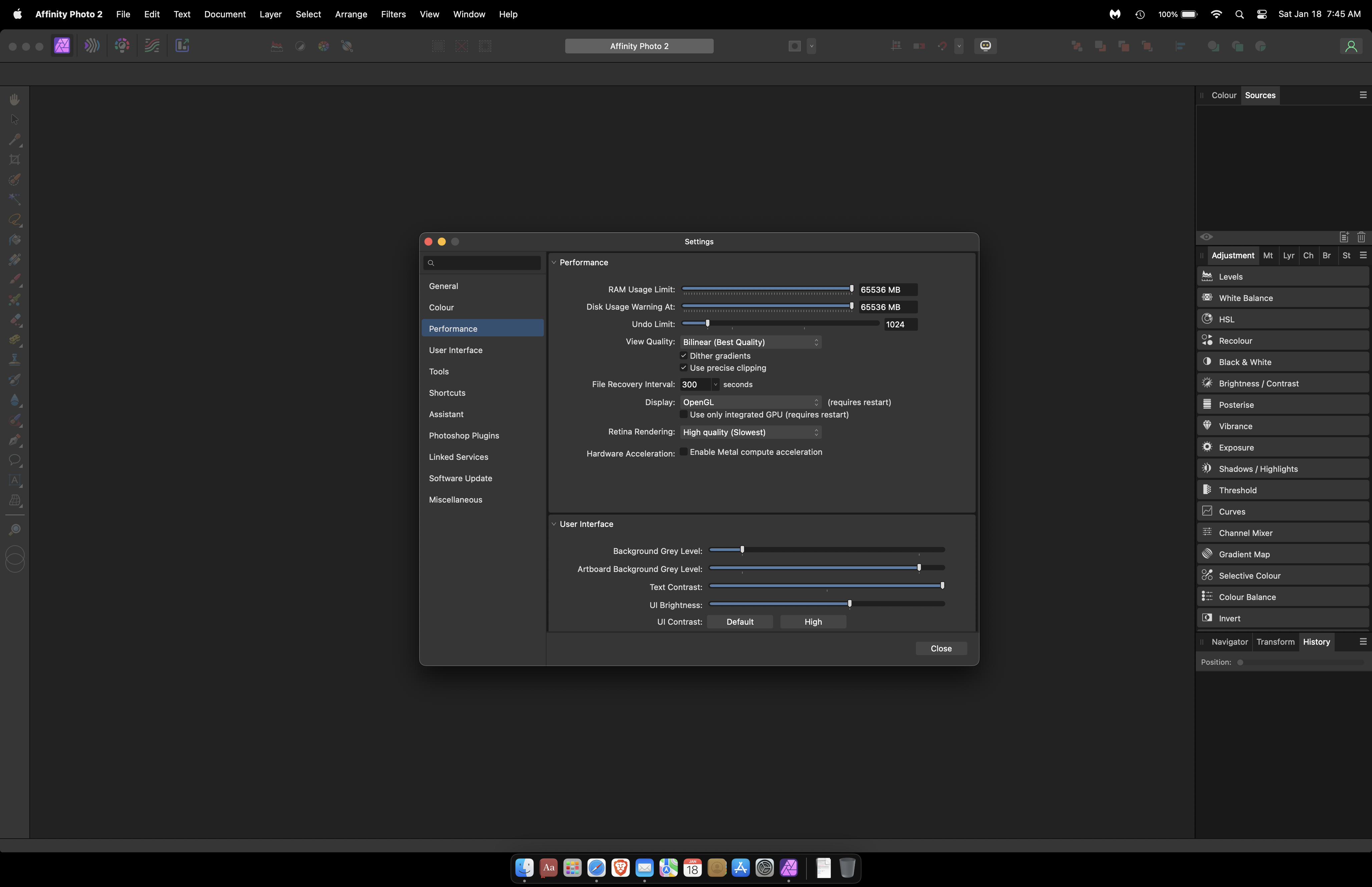Enable Metal compute acceleration checkbox

tap(683, 452)
